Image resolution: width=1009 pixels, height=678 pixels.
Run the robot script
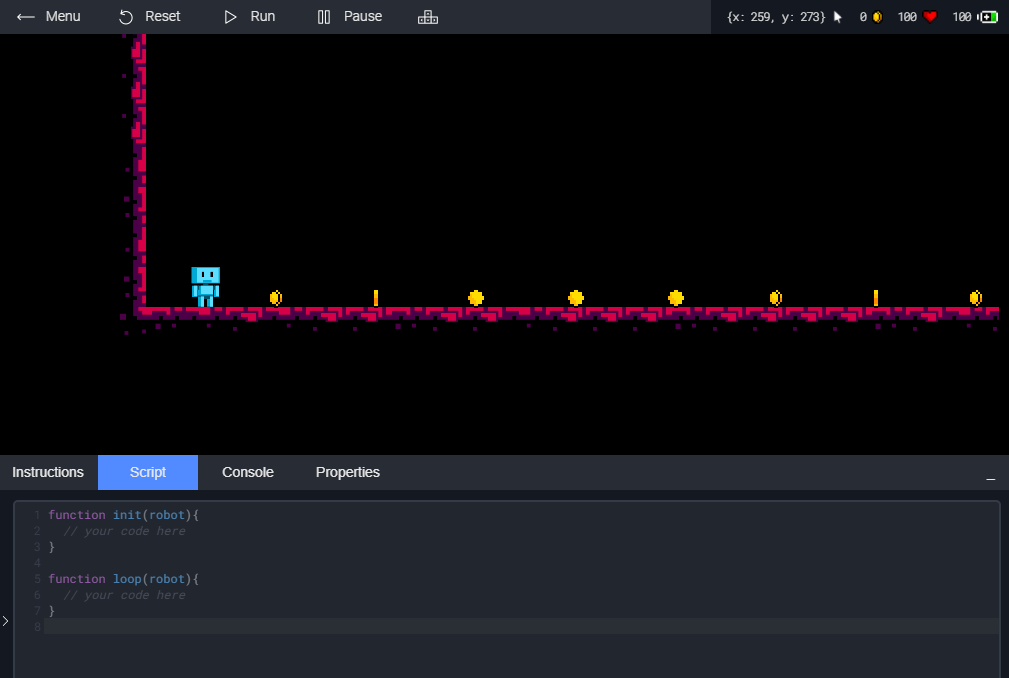tap(249, 17)
